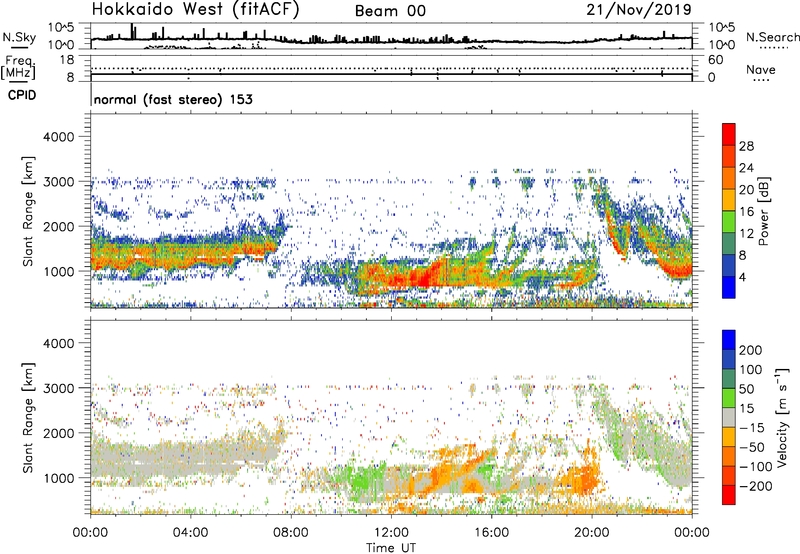Click the 'Time UT' axis label

pyautogui.click(x=391, y=548)
